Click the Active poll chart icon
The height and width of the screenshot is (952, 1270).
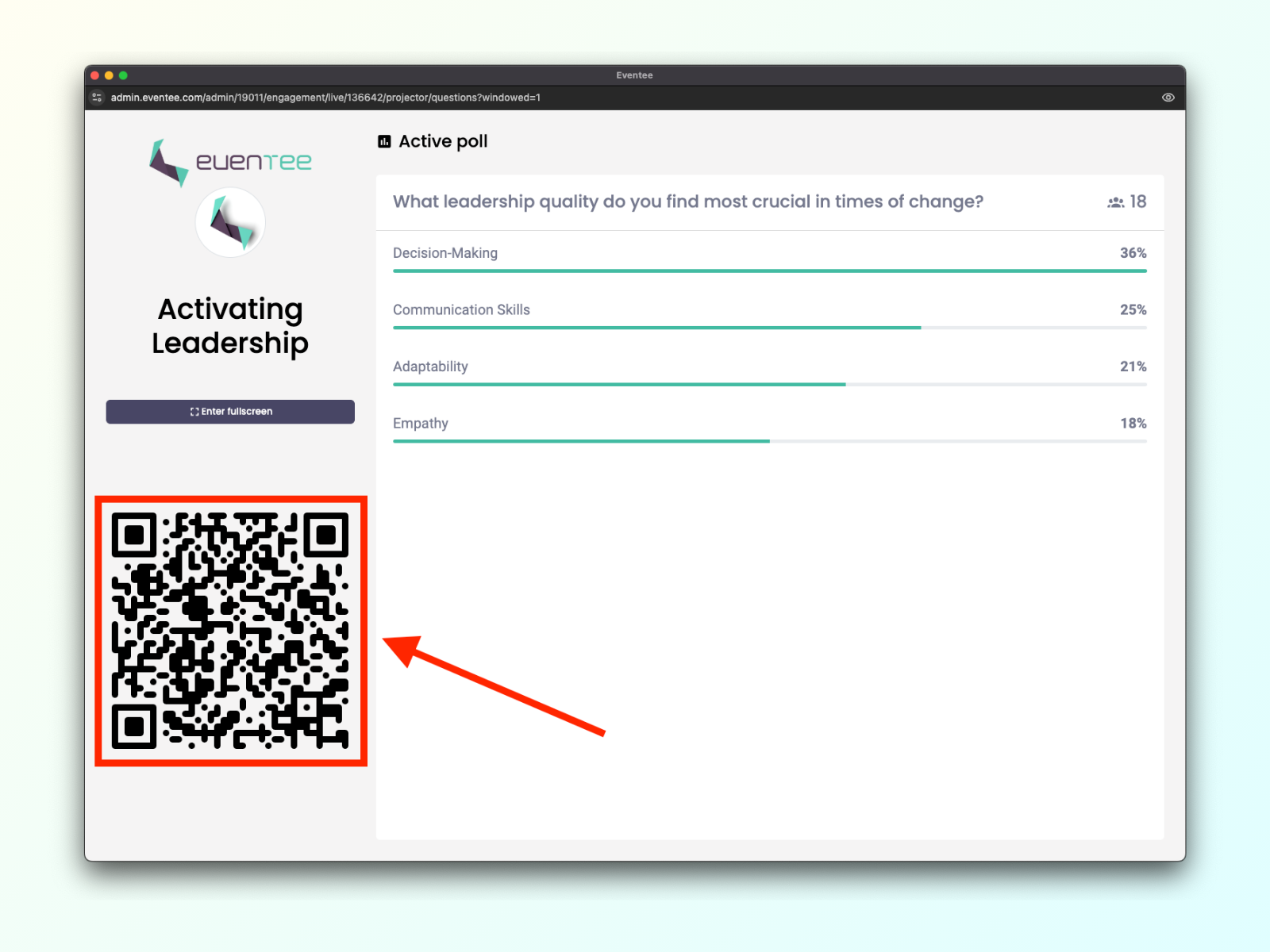(384, 141)
